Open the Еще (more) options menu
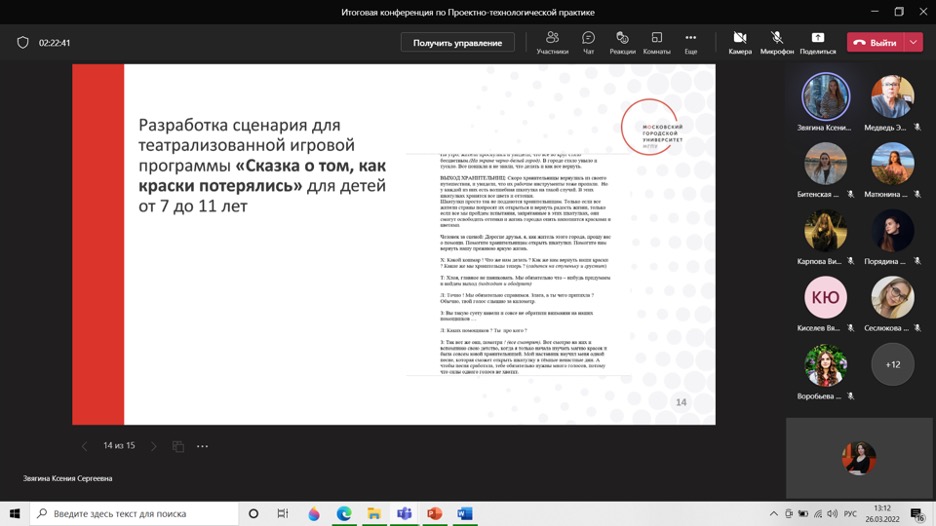Viewport: 936px width, 526px height. click(690, 42)
